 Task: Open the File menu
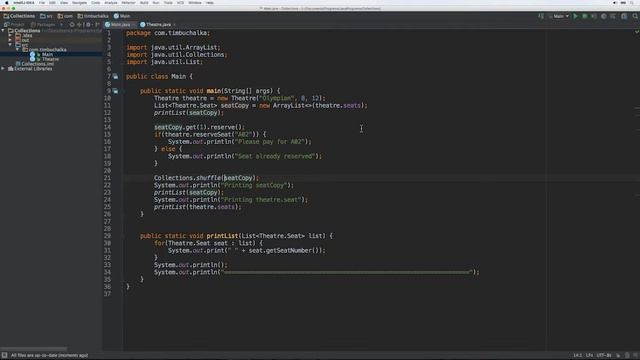point(42,2)
